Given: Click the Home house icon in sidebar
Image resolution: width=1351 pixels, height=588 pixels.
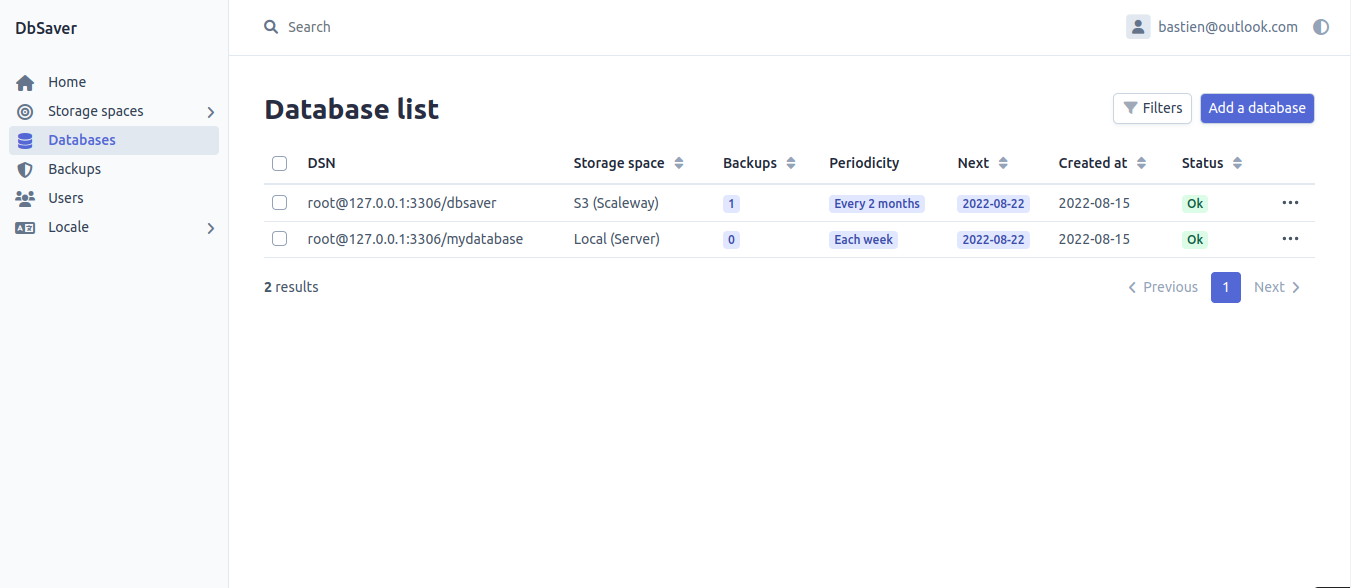Looking at the screenshot, I should (x=25, y=83).
